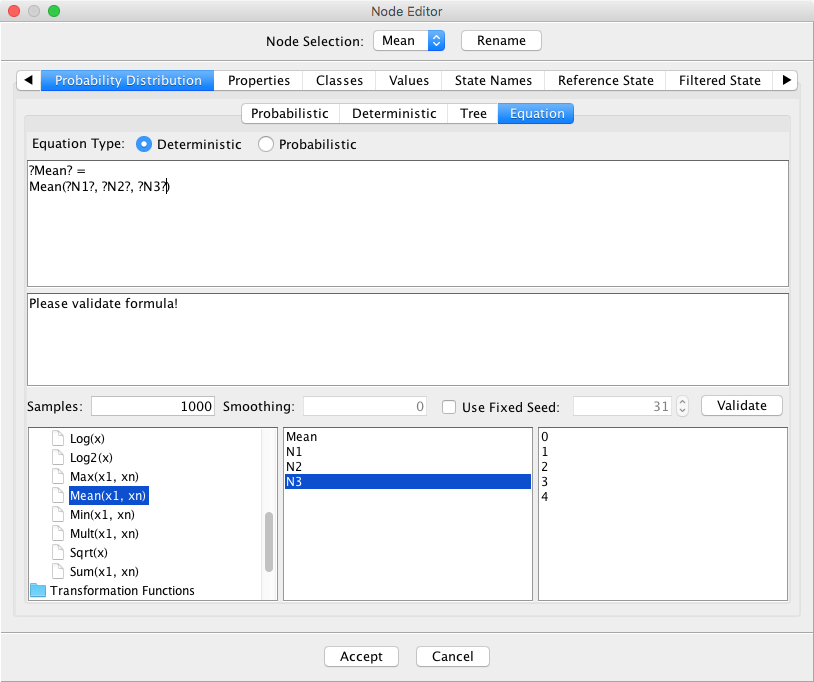Select N1 in the node list
The width and height of the screenshot is (814, 682).
click(x=408, y=452)
